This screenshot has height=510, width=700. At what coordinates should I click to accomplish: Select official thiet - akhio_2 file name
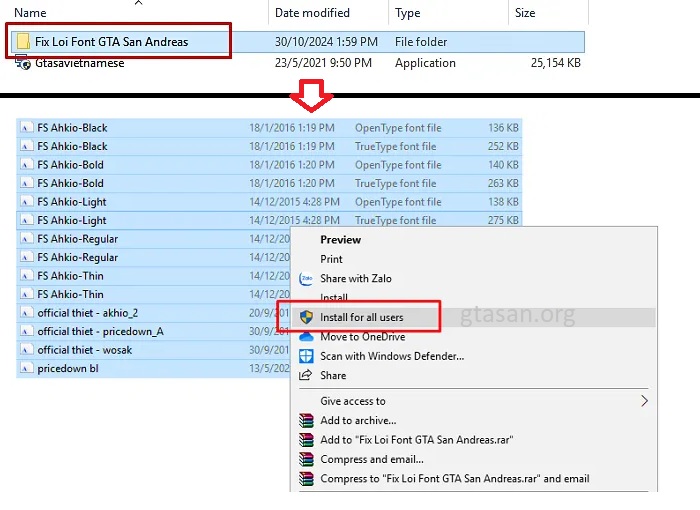tap(88, 313)
